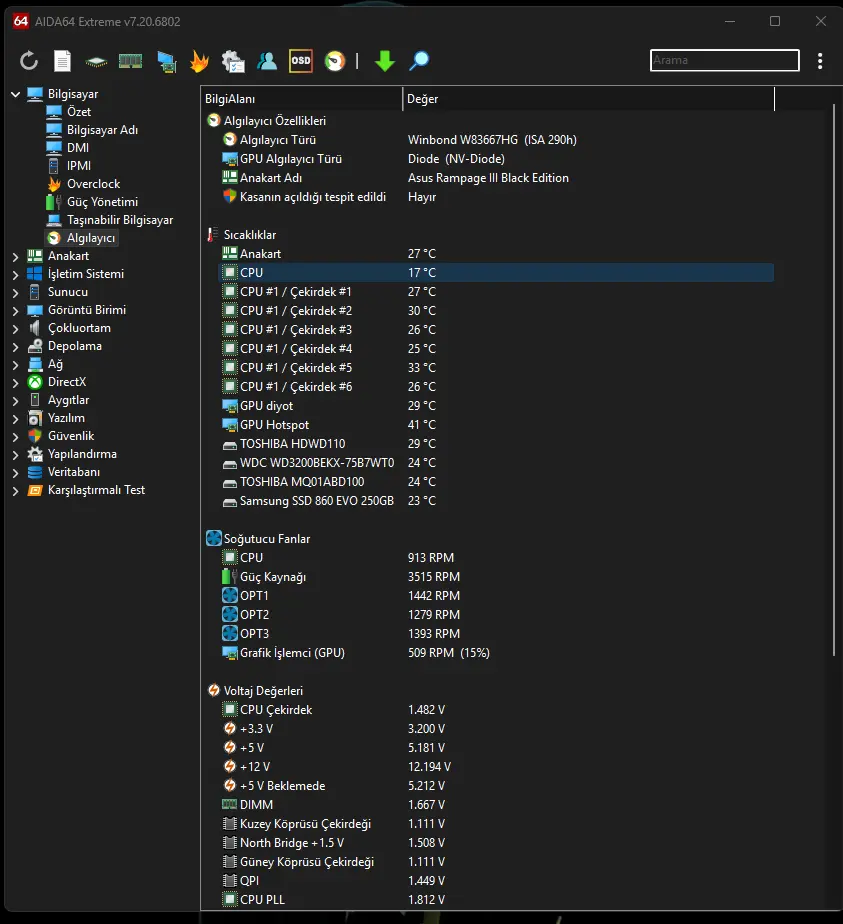Click the magnifier search icon in toolbar

pos(419,61)
